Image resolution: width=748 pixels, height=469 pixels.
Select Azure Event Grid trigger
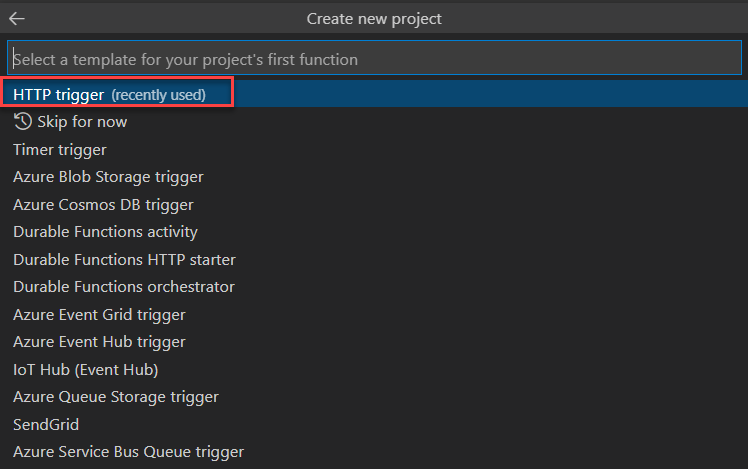tap(99, 315)
